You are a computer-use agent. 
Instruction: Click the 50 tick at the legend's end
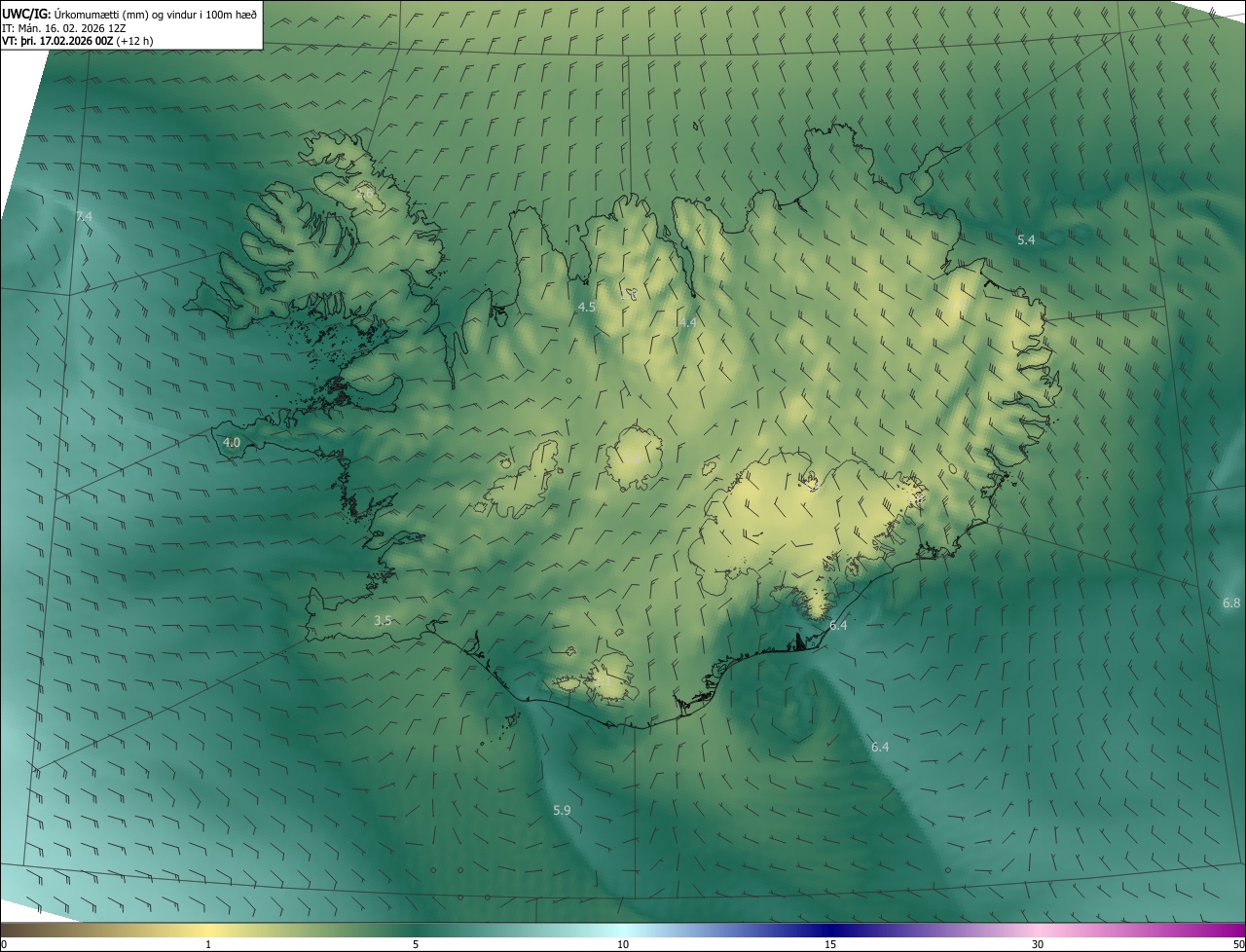click(x=1238, y=944)
